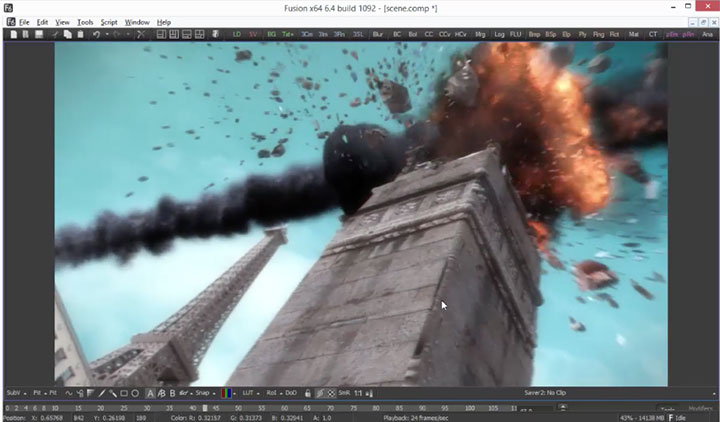720x422 pixels.
Task: Toggle the B buffer view button
Action: 172,393
